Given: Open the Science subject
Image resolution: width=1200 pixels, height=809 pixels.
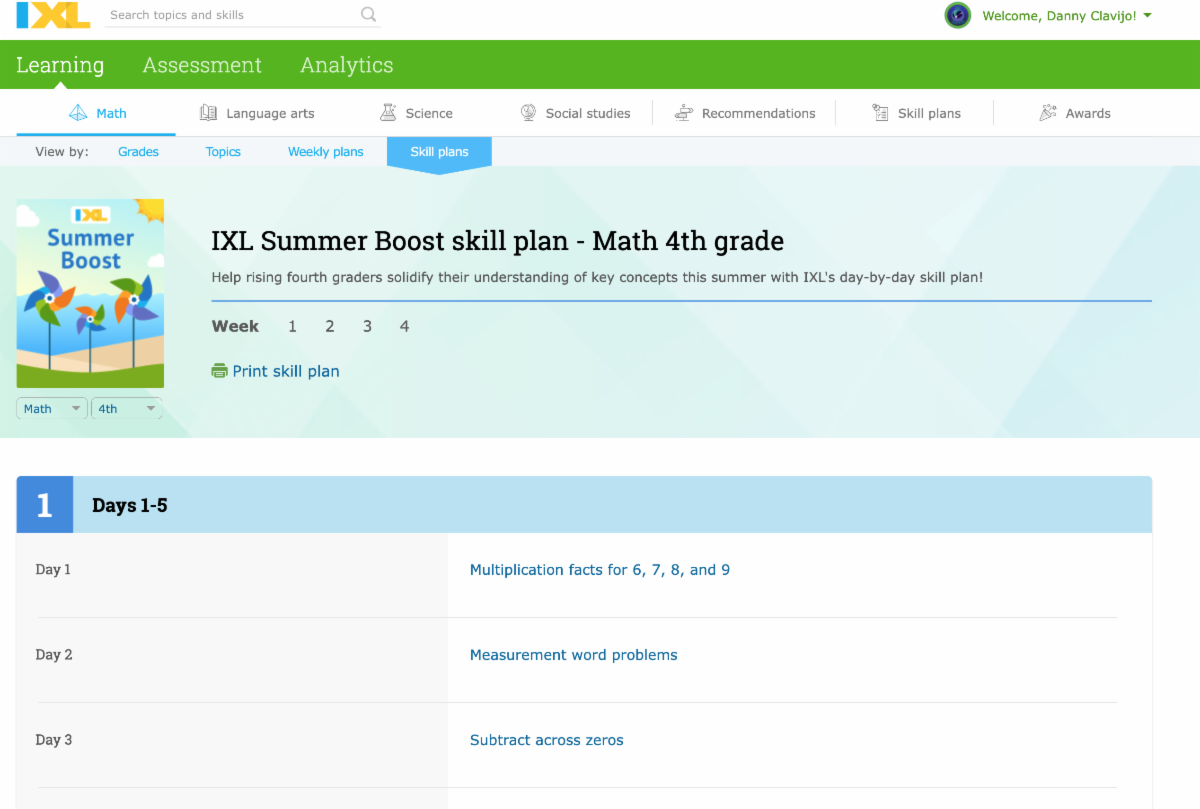Looking at the screenshot, I should tap(416, 113).
